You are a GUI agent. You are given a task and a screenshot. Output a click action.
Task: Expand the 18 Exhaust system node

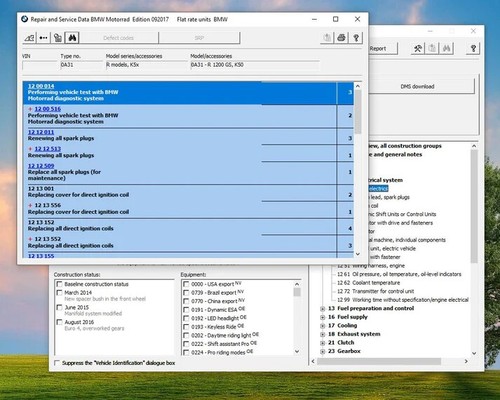coord(323,334)
